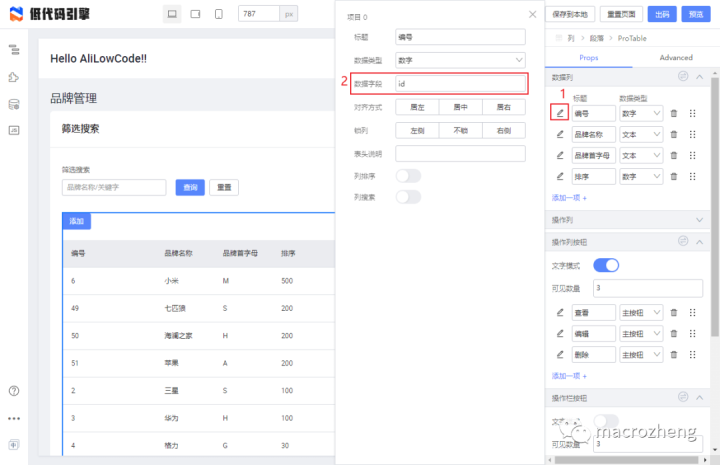Collapse the 数据列 section

pos(699,77)
